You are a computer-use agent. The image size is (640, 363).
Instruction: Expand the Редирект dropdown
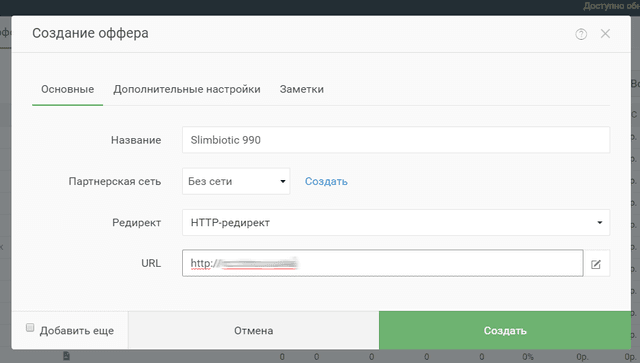point(396,223)
